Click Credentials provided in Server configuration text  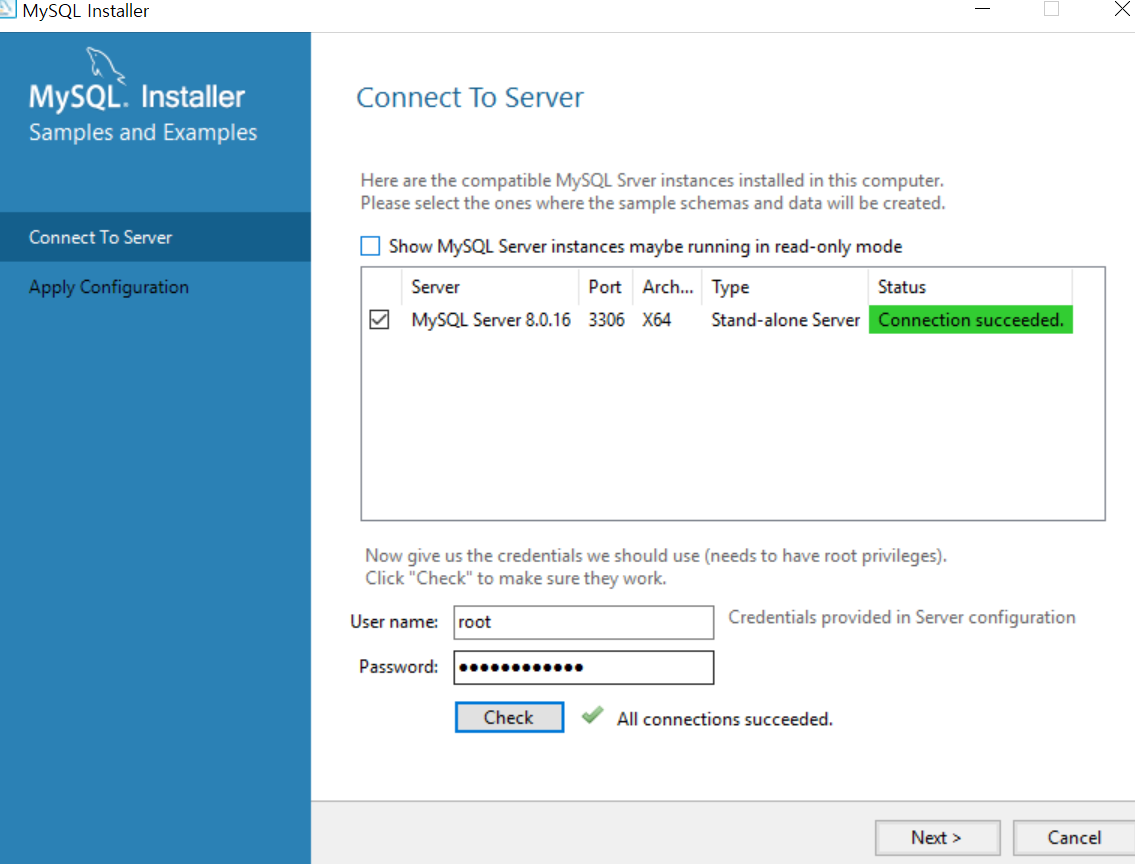tap(902, 617)
